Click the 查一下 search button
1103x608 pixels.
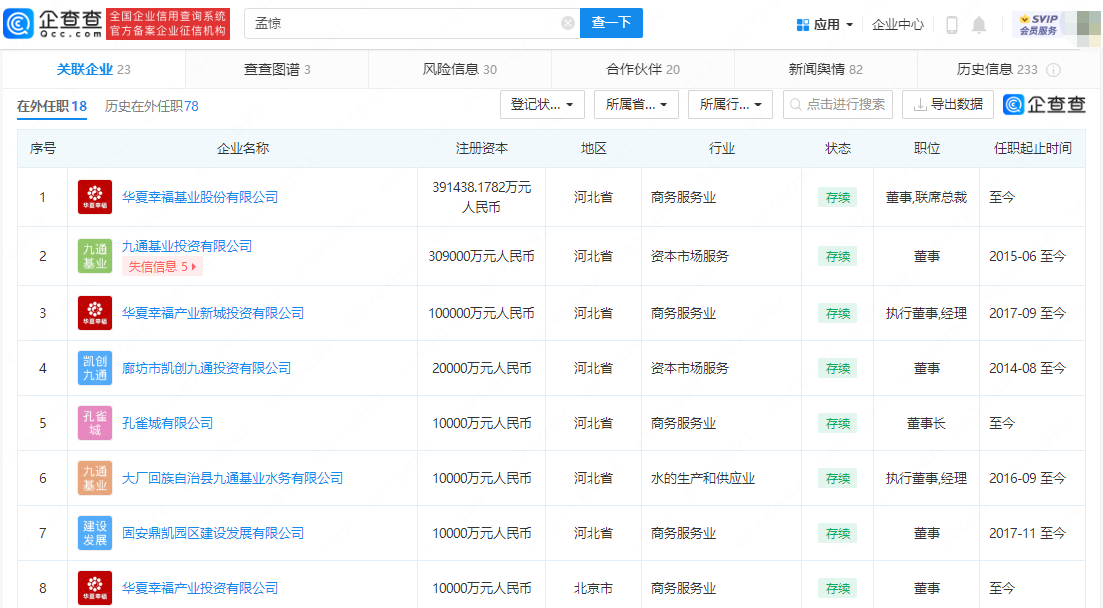coord(611,23)
